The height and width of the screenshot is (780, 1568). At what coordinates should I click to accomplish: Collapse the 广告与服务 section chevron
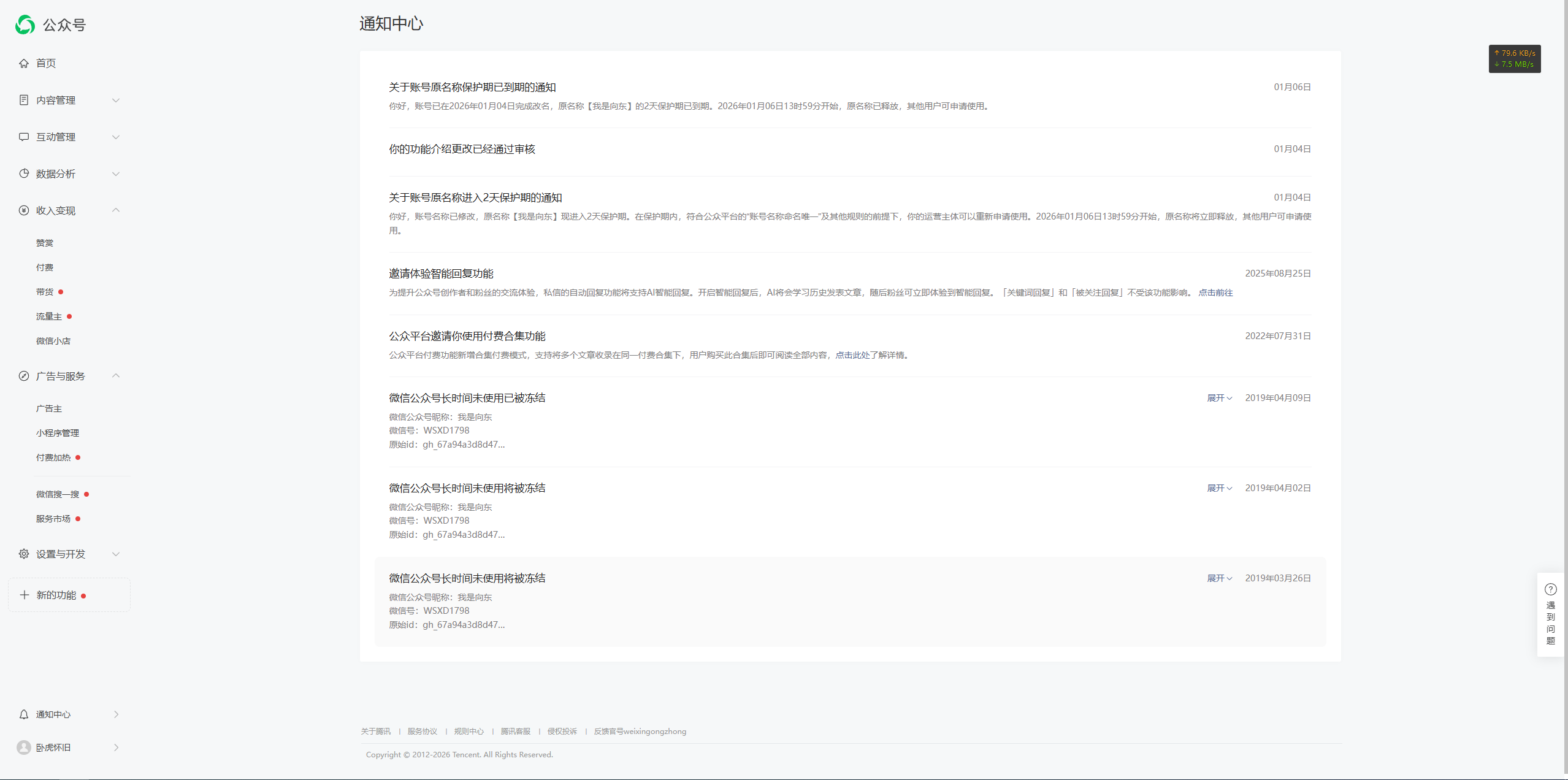click(x=116, y=376)
